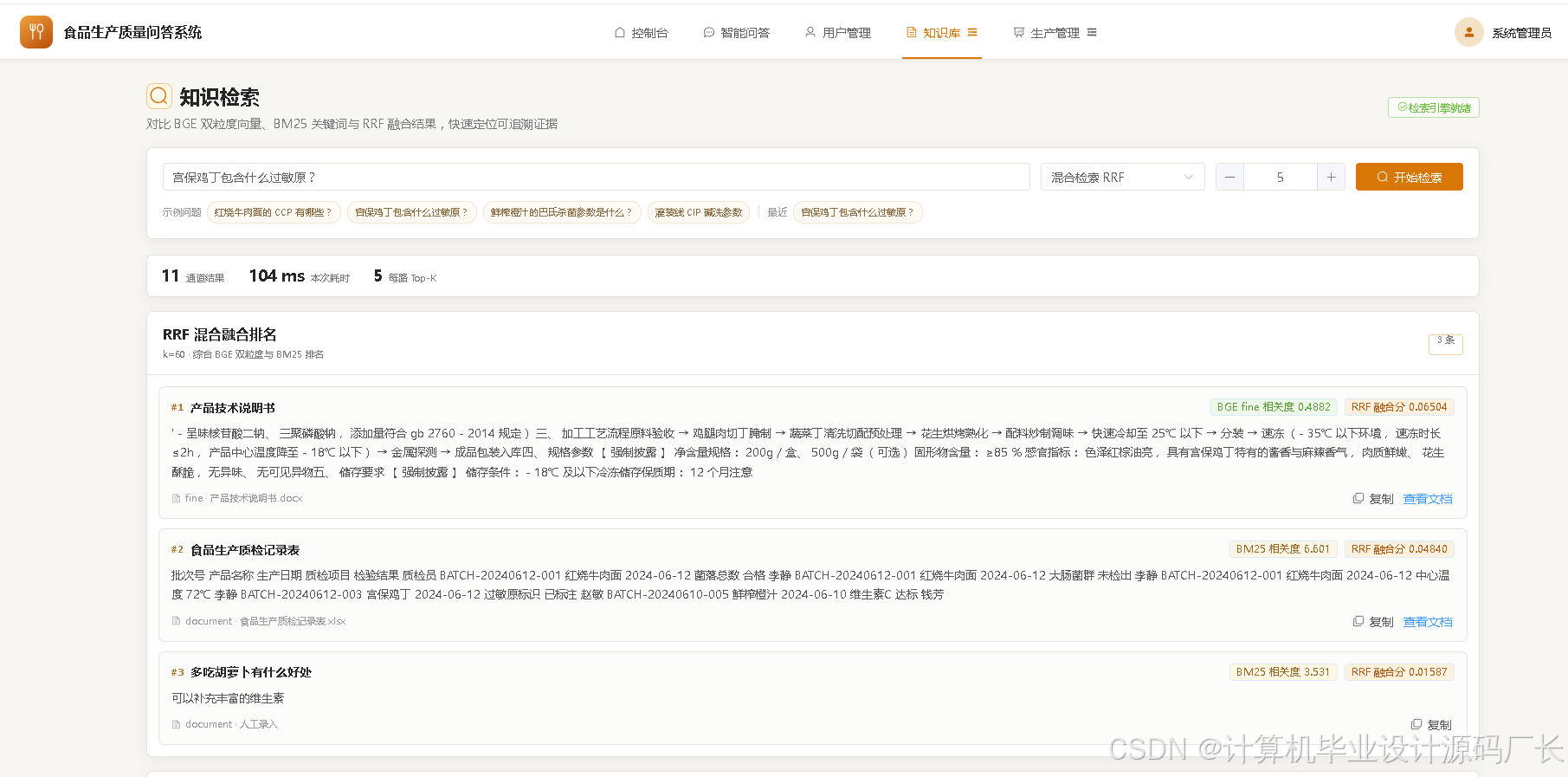Click the RRF 混合融合排名 section heading
Viewport: 1568px width, 777px height.
click(220, 334)
